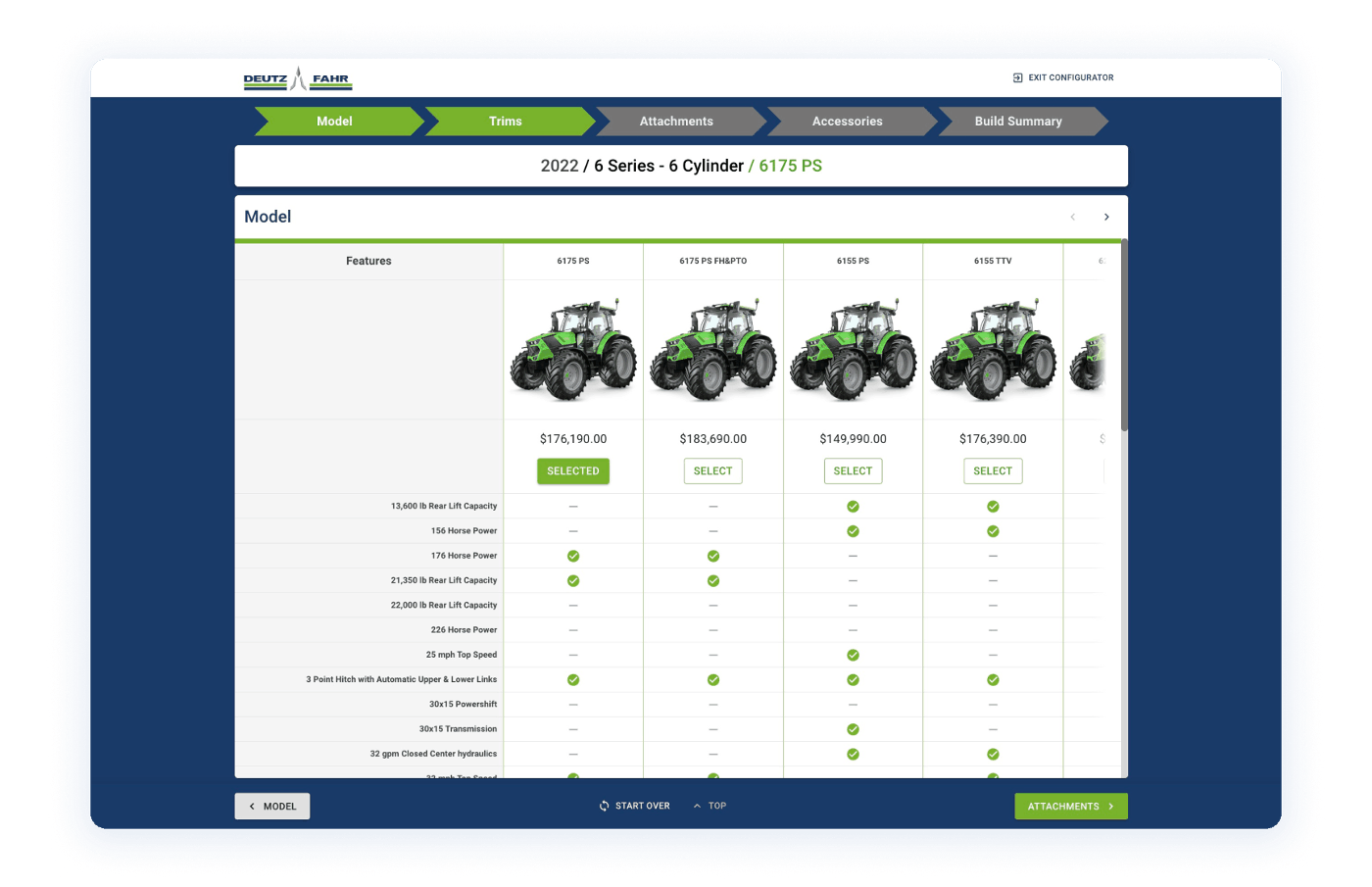The height and width of the screenshot is (887, 1372).
Task: Click the Deutz-Fahr logo
Action: tap(297, 78)
